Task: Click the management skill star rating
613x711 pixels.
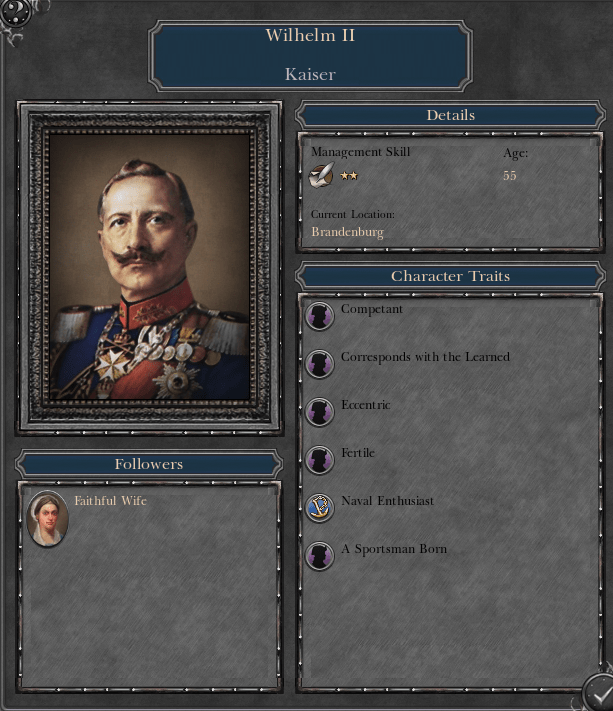Action: (x=349, y=175)
